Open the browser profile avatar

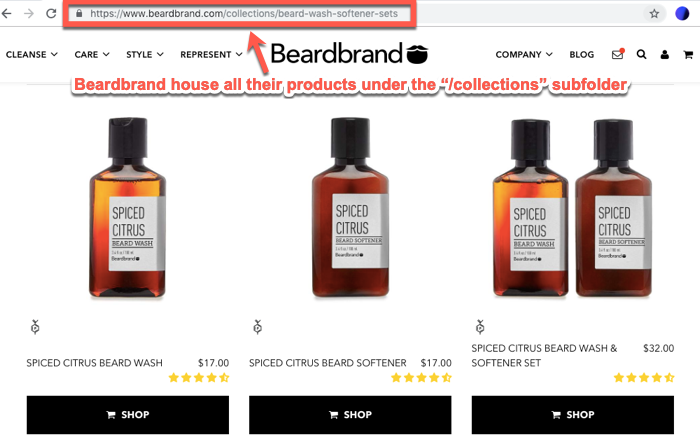pos(683,14)
